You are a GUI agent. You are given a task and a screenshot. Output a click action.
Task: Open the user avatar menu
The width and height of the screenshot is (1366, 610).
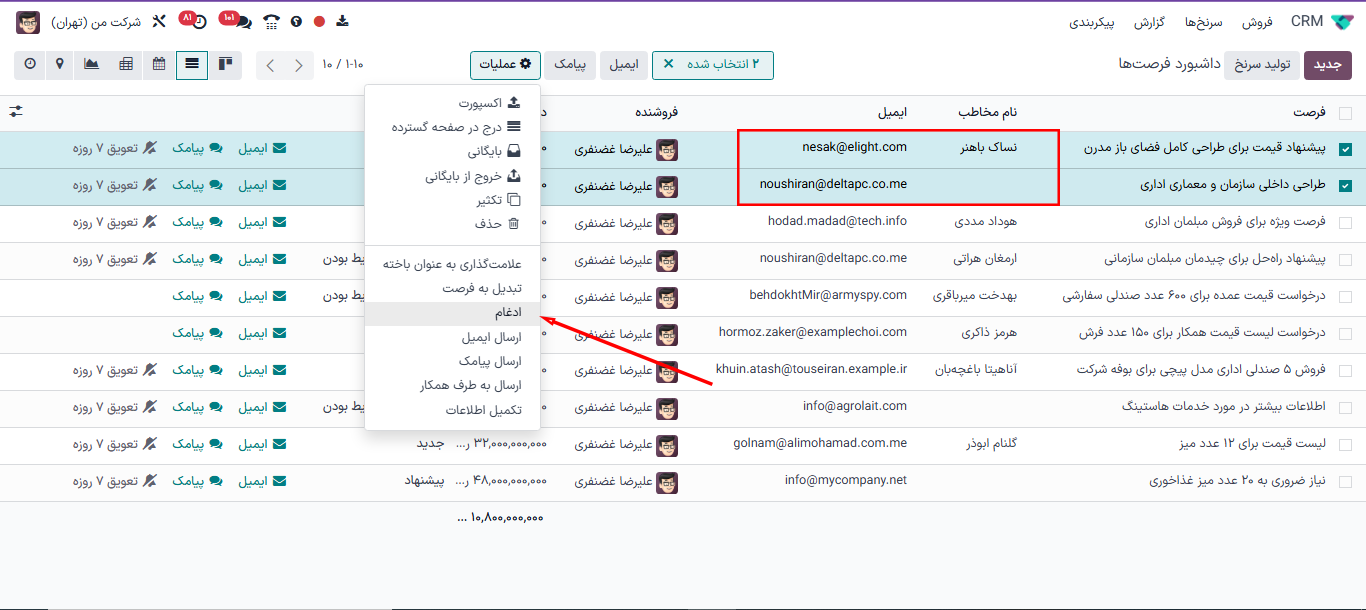point(27,22)
